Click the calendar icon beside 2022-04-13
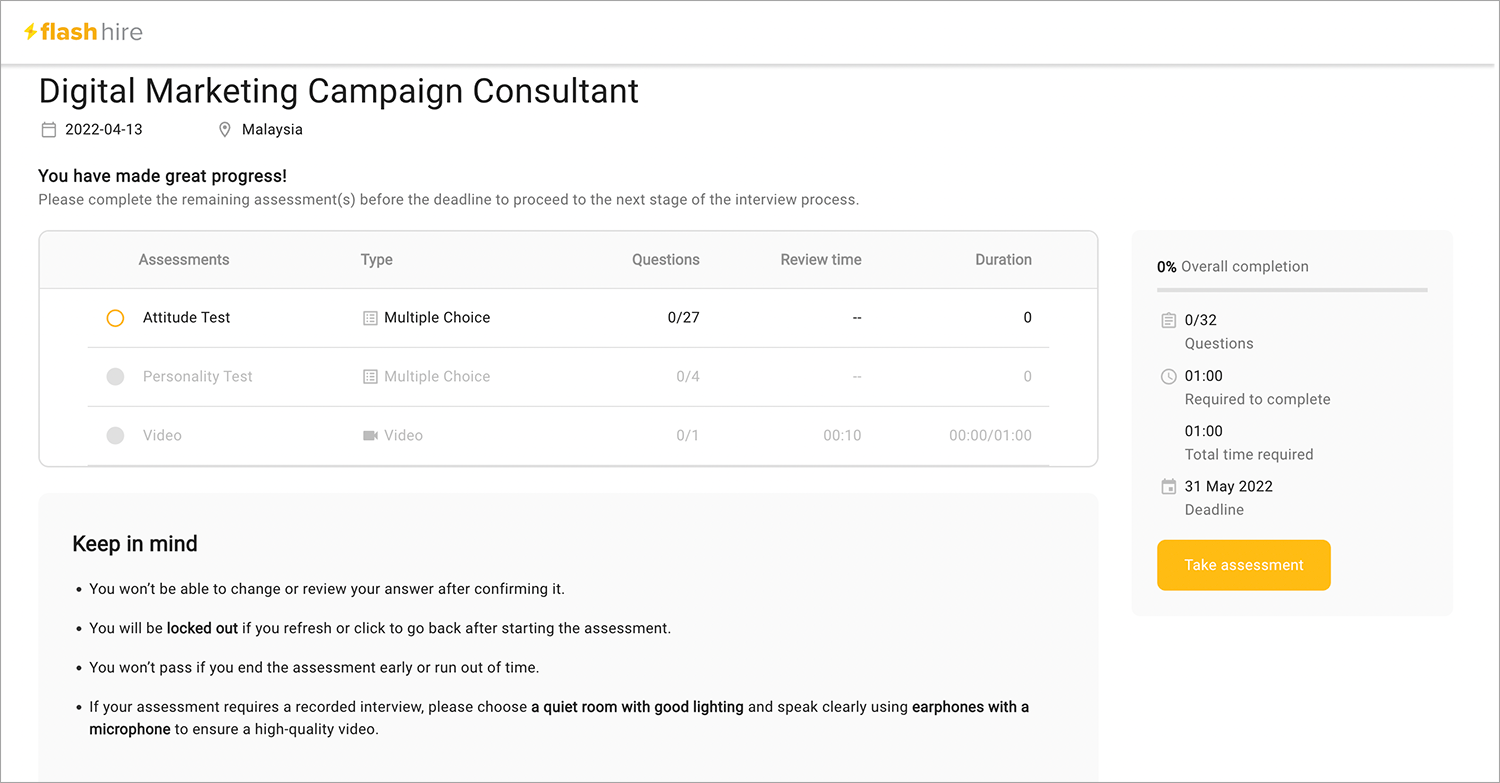The width and height of the screenshot is (1500, 783). 47,129
